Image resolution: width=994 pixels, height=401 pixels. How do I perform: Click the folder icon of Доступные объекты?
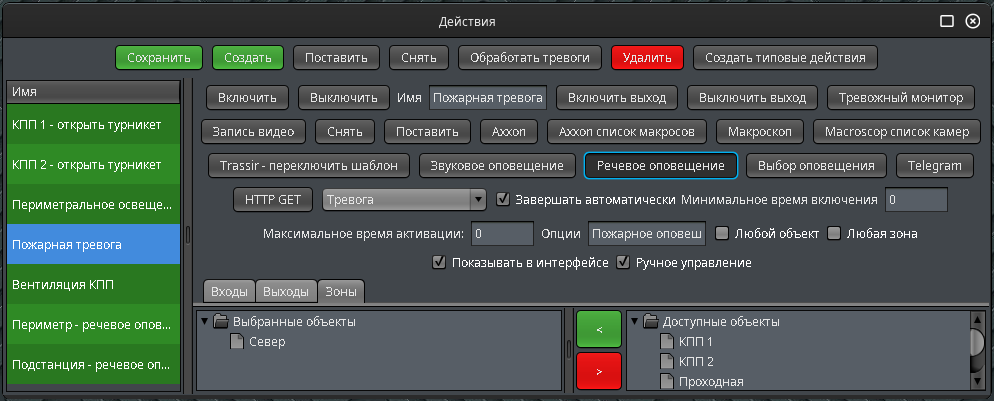click(651, 322)
